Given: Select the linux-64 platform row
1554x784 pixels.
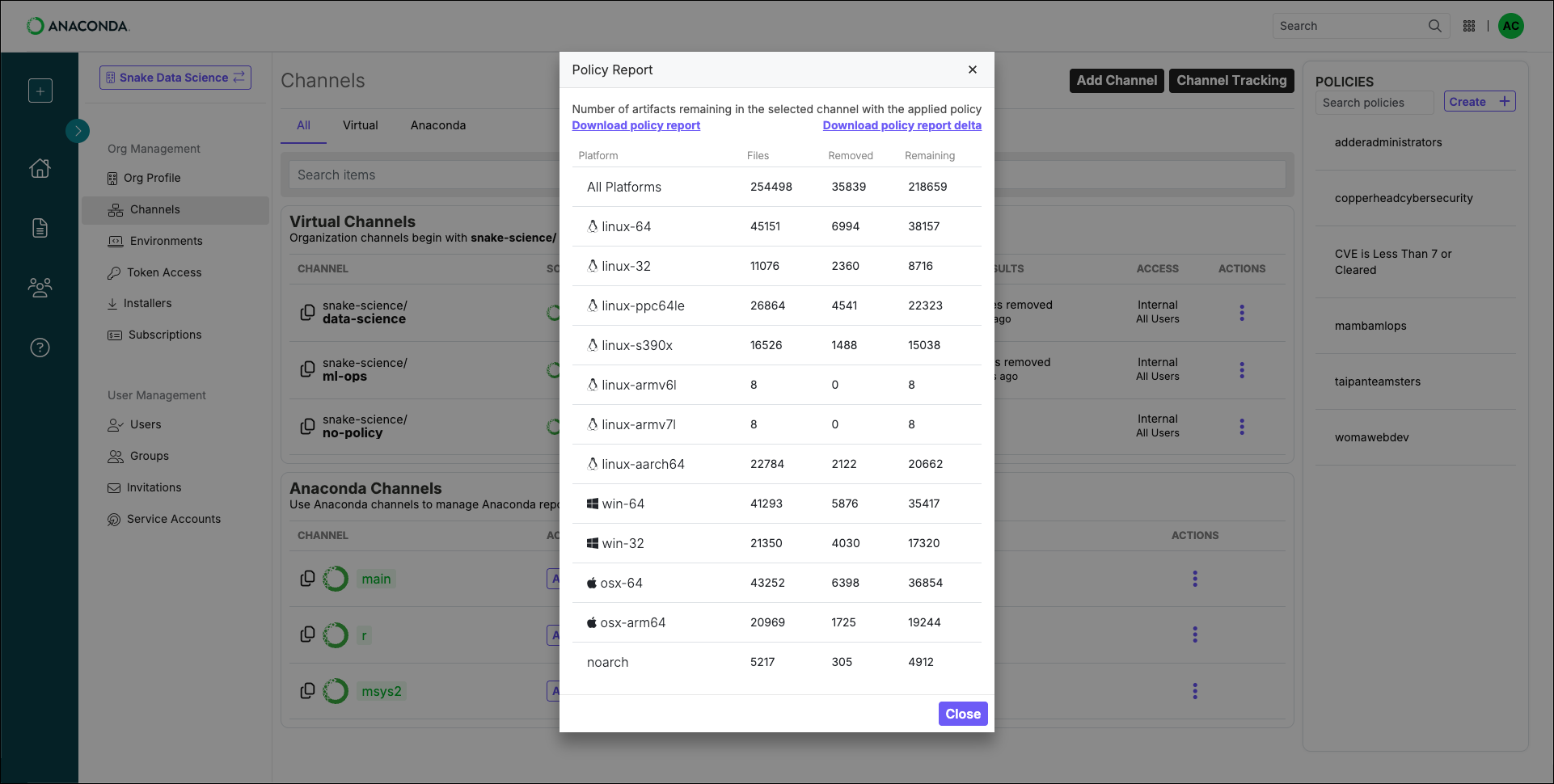Looking at the screenshot, I should click(x=777, y=226).
